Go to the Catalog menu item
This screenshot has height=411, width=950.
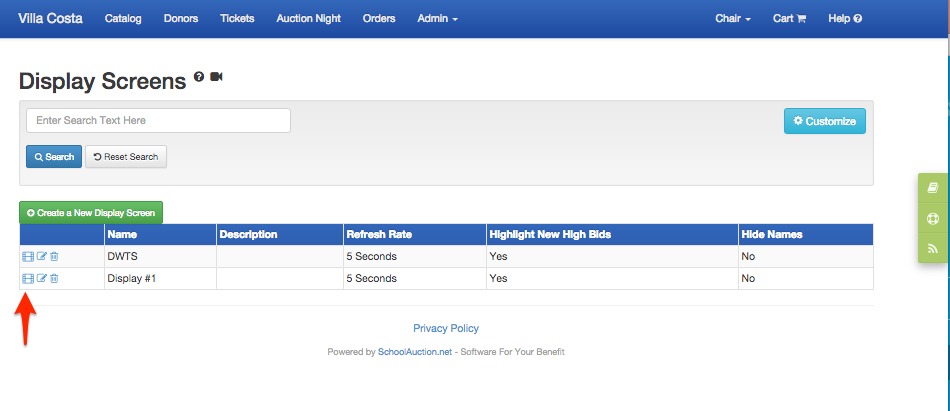tap(123, 19)
